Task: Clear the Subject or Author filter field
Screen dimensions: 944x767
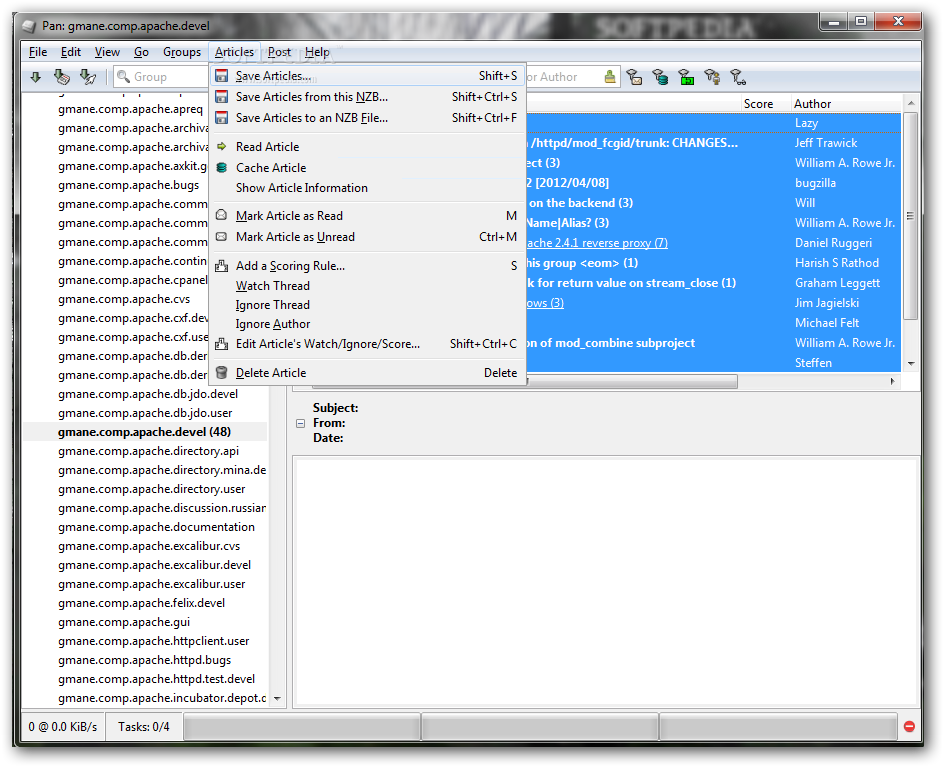Action: [x=610, y=76]
